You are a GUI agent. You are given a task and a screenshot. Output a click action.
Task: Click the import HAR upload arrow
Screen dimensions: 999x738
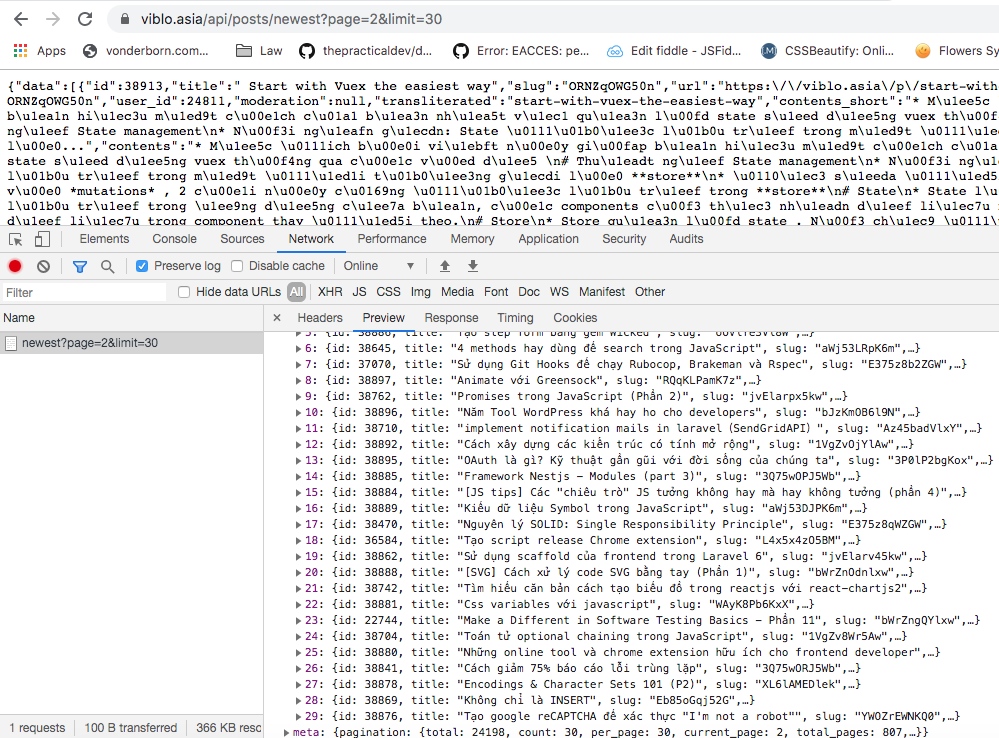(445, 266)
